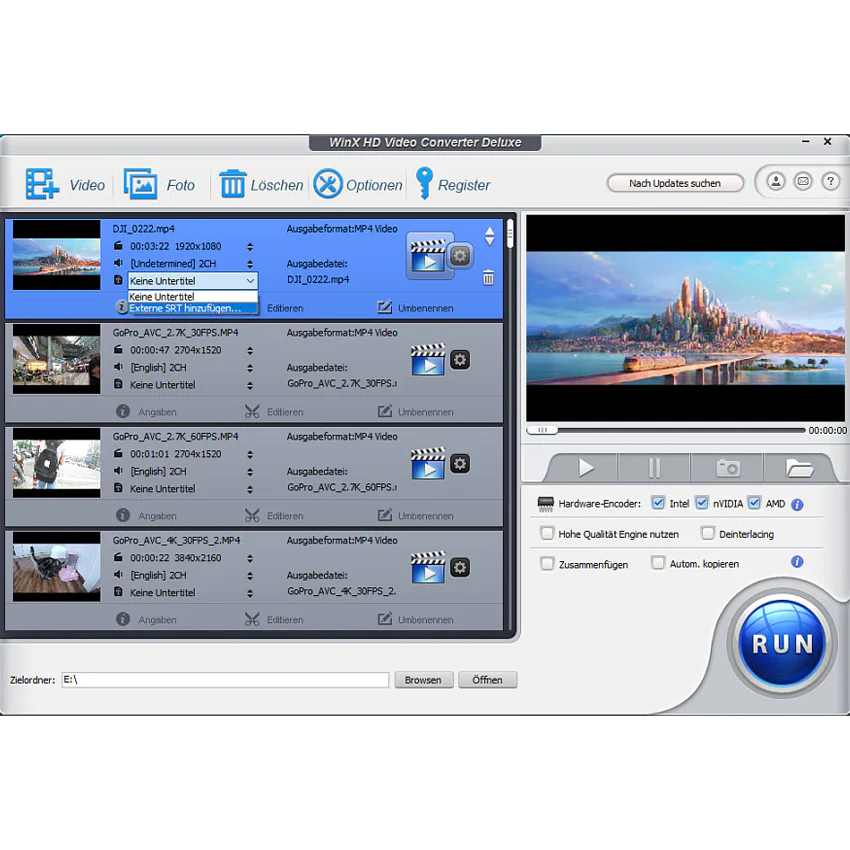
Task: Click the Register key icon
Action: click(424, 183)
